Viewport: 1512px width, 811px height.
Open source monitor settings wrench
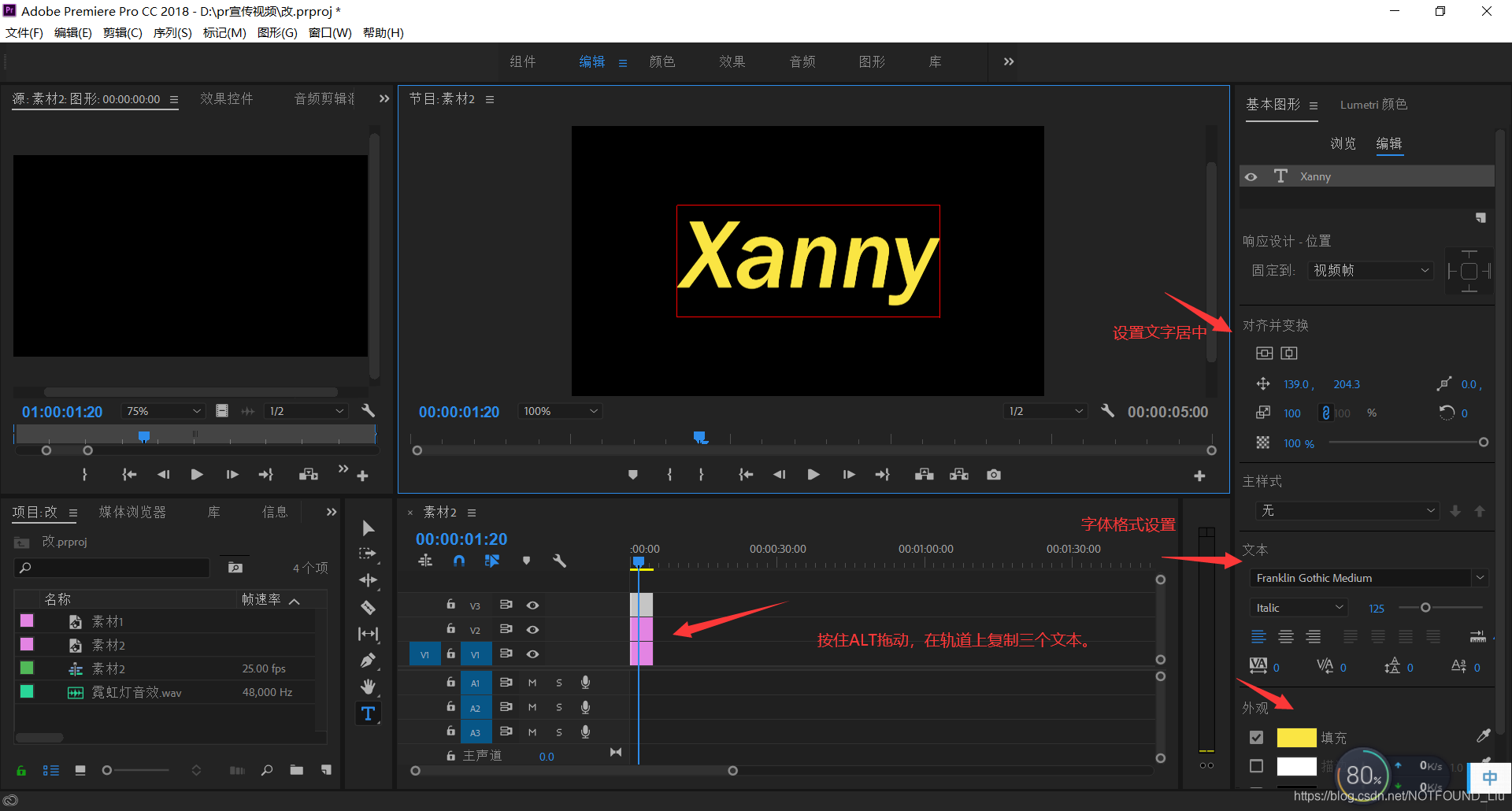tap(368, 411)
